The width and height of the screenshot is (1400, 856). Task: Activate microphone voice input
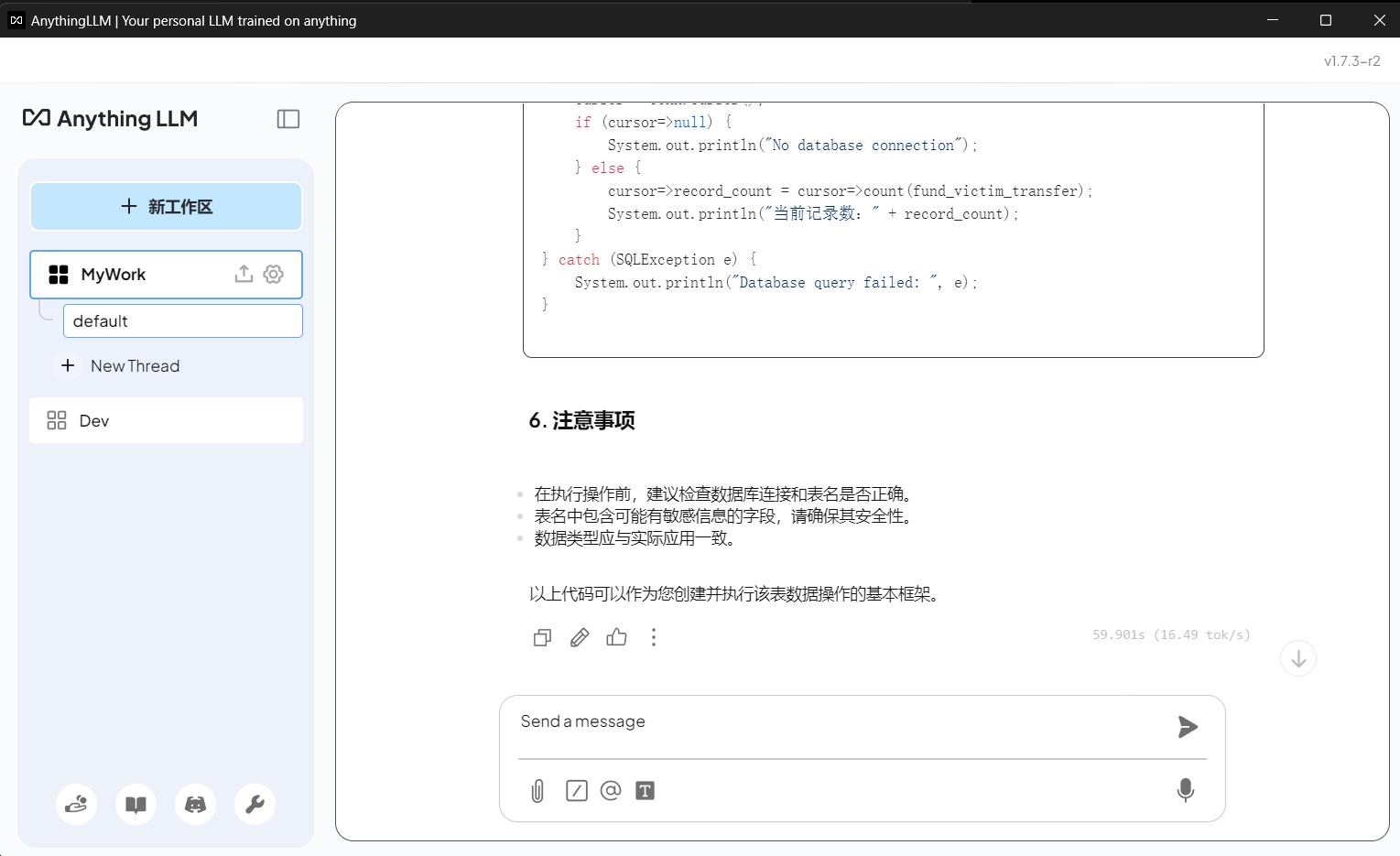1185,790
